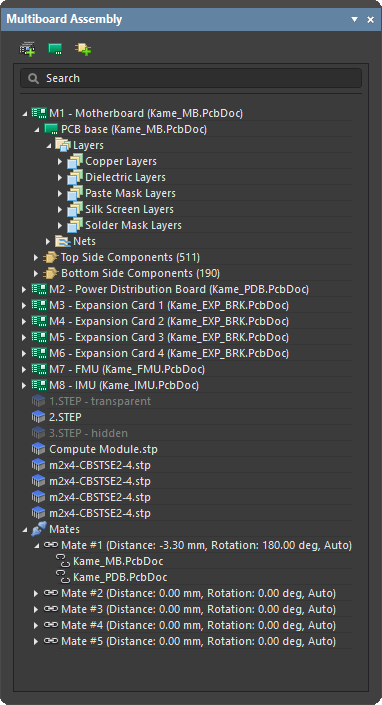This screenshot has width=382, height=705.
Task: Click the add STEP part toolbar icon
Action: (83, 49)
